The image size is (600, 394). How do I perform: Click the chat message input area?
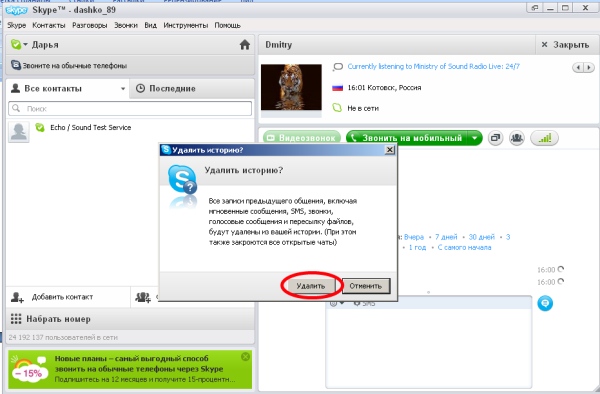coord(429,348)
